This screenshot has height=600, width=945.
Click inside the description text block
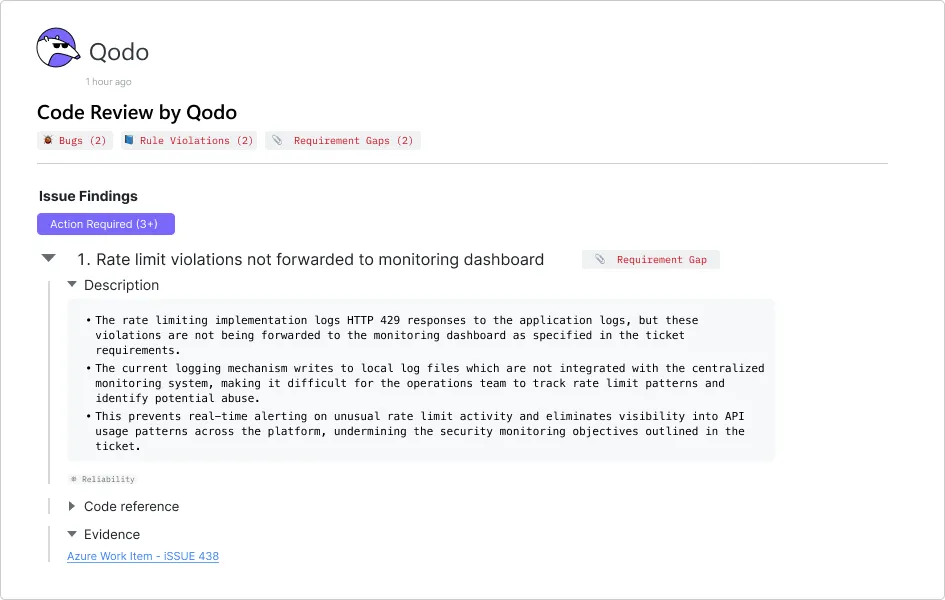420,383
